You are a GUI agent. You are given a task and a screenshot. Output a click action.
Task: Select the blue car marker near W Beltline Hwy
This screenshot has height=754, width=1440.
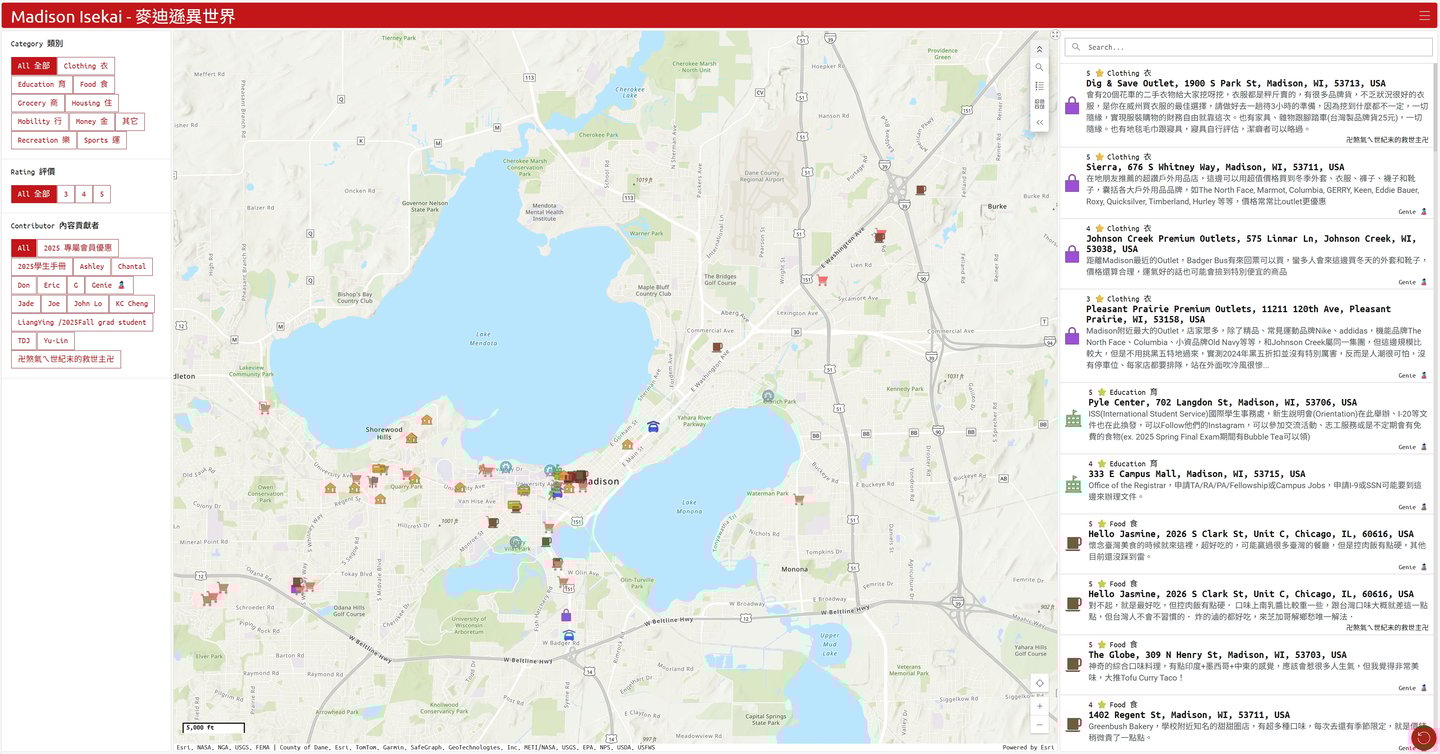(x=569, y=635)
